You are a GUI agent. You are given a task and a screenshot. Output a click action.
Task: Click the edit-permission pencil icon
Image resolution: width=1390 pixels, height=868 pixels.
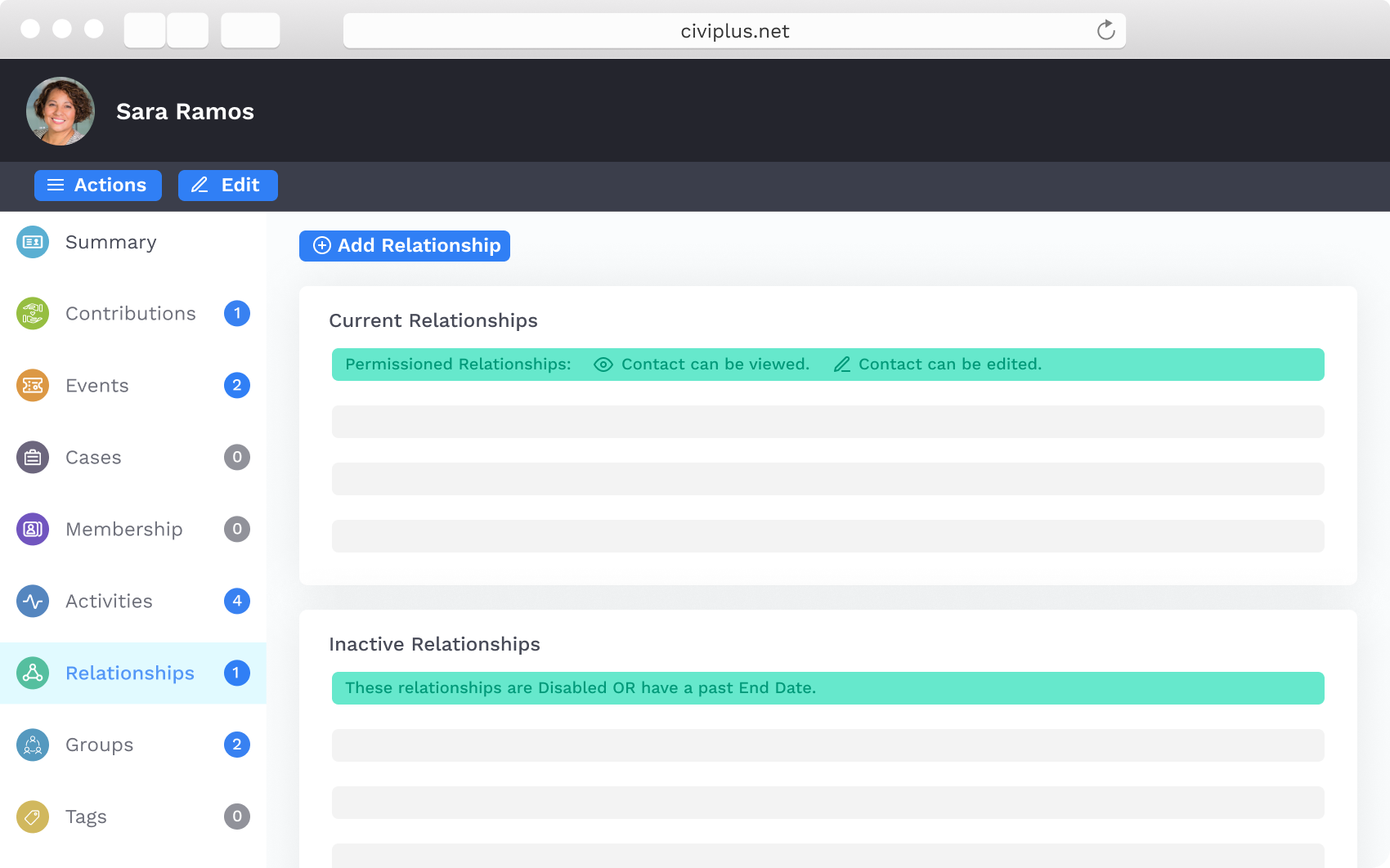click(x=842, y=365)
